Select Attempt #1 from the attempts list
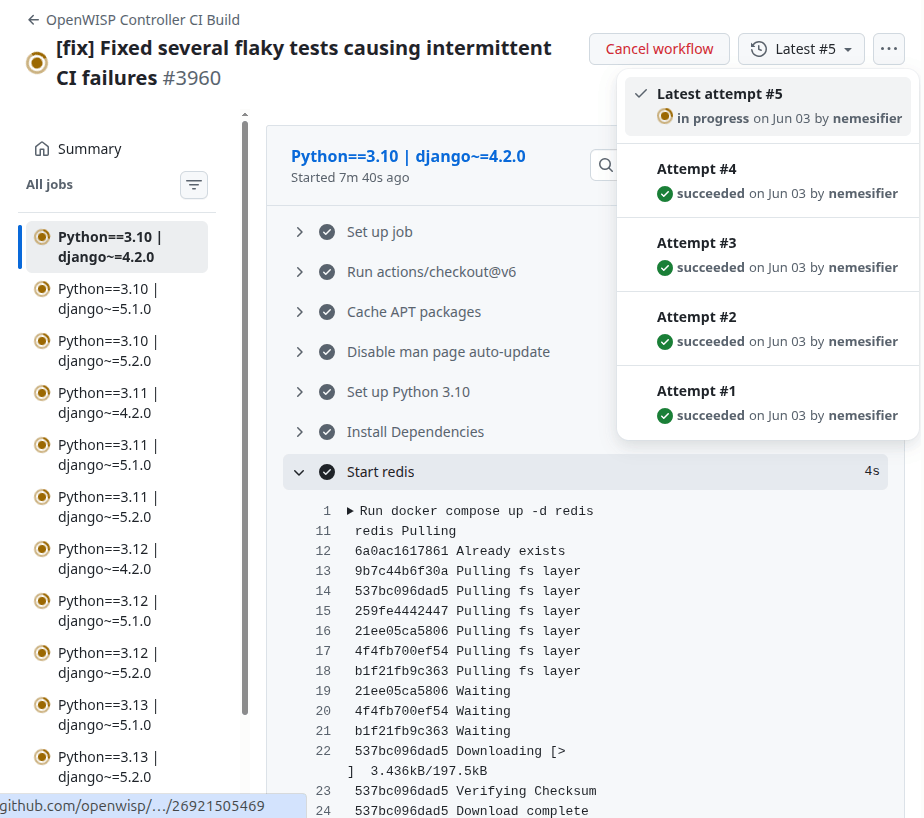The image size is (924, 818). tap(767, 403)
